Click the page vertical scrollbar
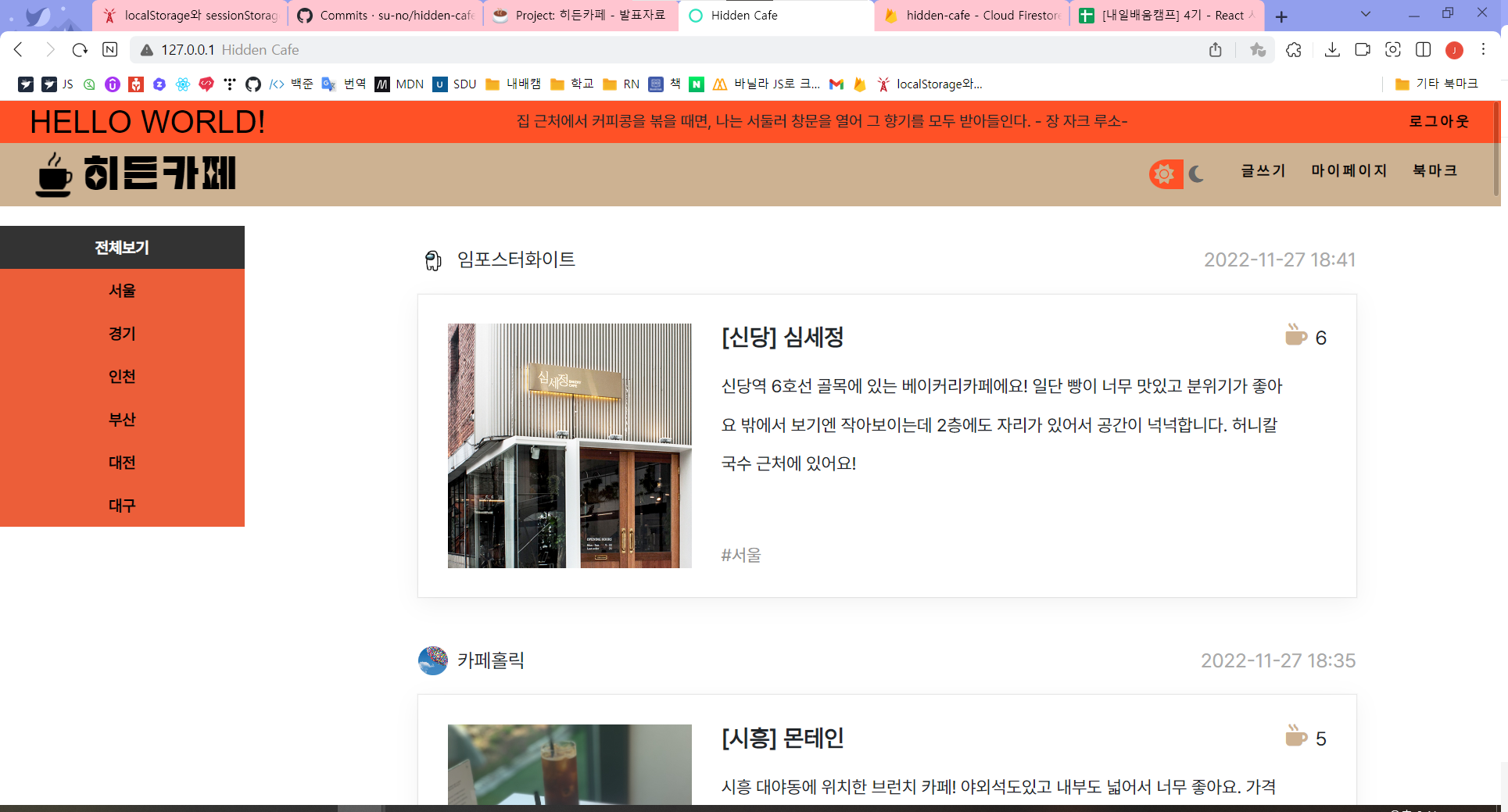 [1496, 148]
